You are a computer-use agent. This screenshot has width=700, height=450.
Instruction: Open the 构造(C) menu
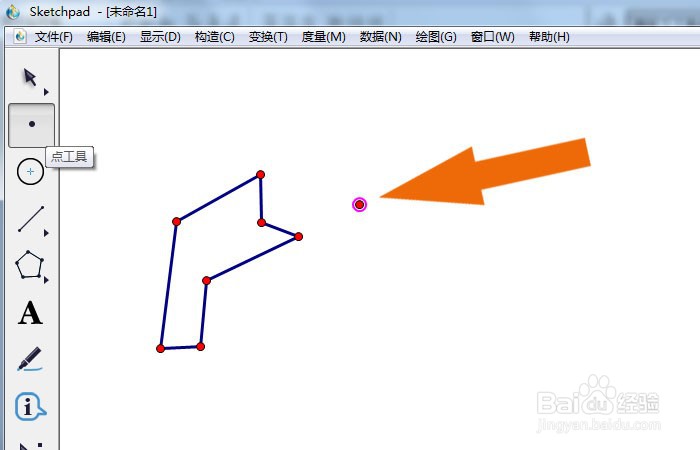215,37
